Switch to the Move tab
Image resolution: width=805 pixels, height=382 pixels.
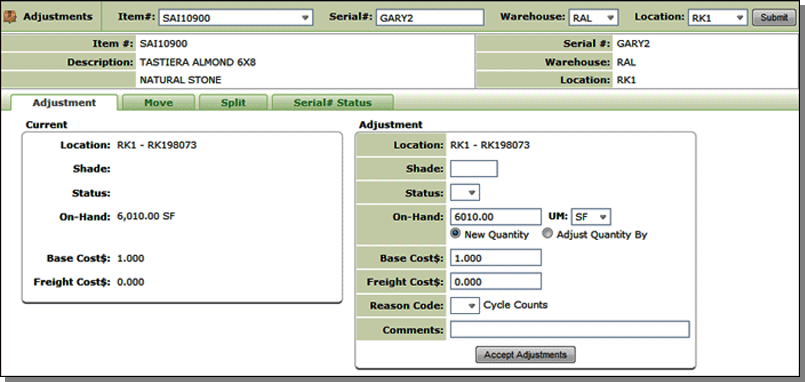click(159, 103)
